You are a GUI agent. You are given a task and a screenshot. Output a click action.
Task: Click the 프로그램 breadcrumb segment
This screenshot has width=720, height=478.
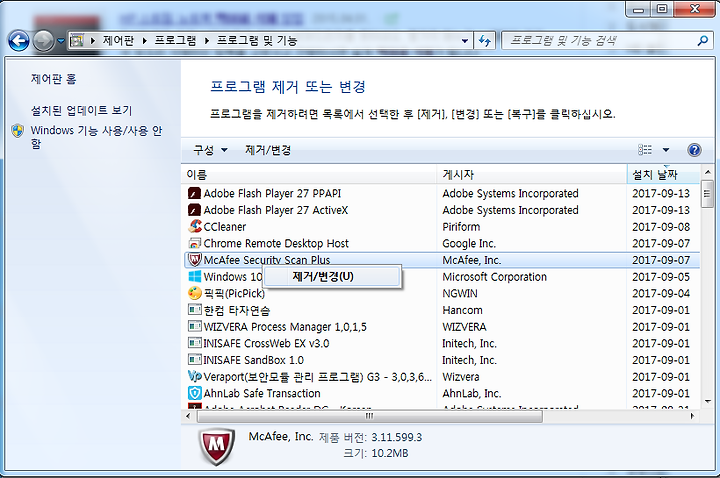point(175,40)
